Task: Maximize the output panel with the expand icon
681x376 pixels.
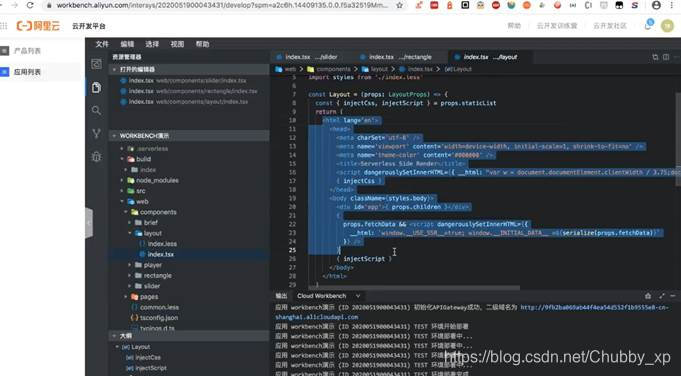Action: [x=662, y=296]
